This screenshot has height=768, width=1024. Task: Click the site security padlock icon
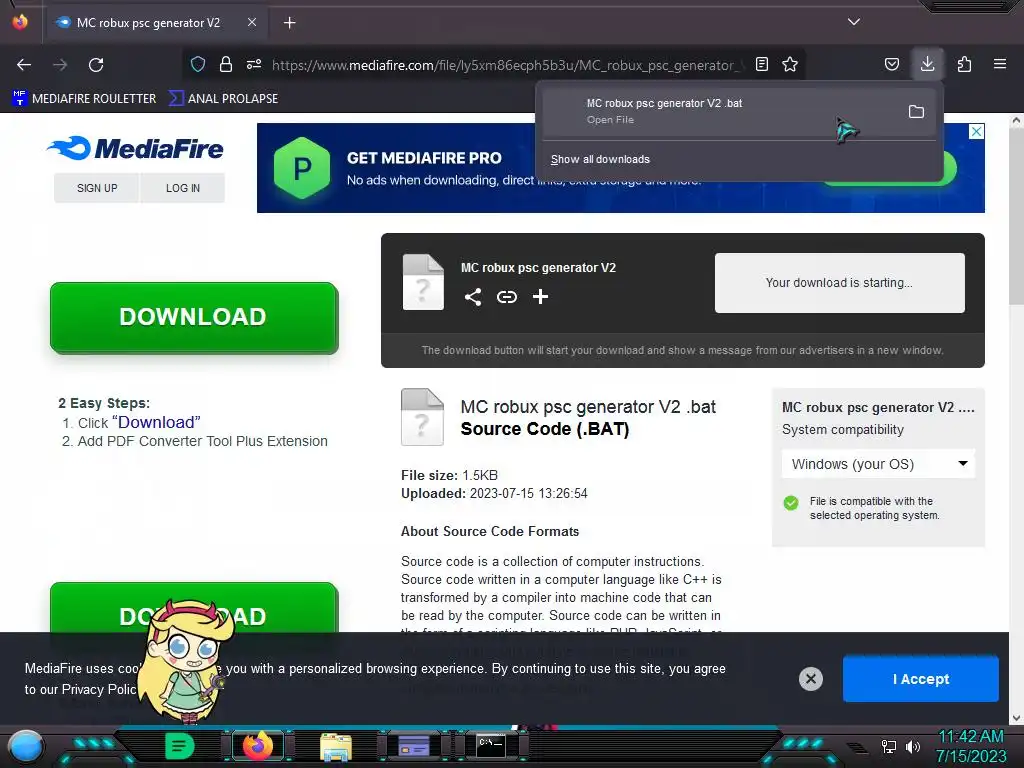[225, 64]
